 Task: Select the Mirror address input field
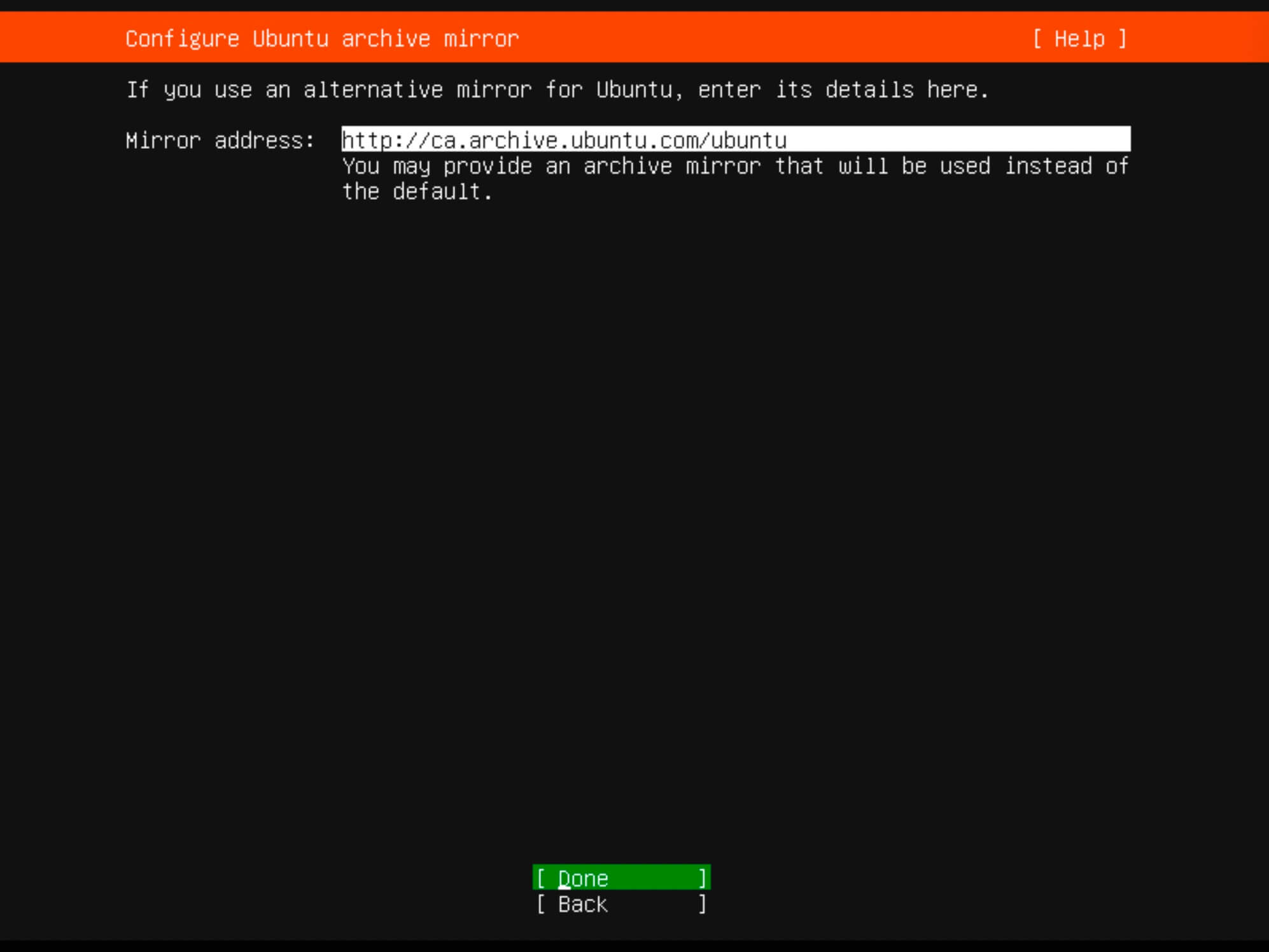point(733,140)
